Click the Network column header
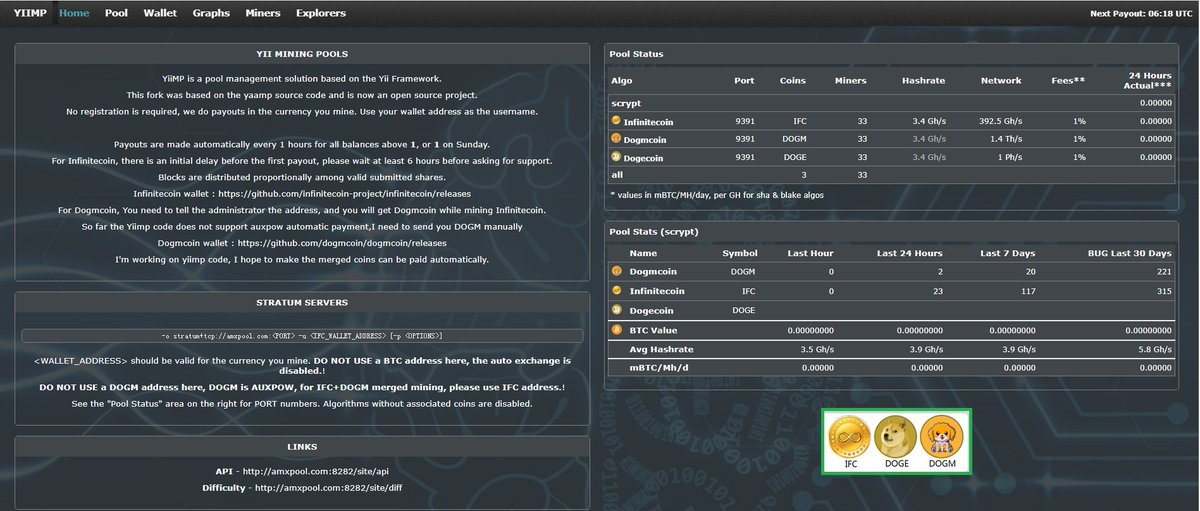 pos(1001,80)
